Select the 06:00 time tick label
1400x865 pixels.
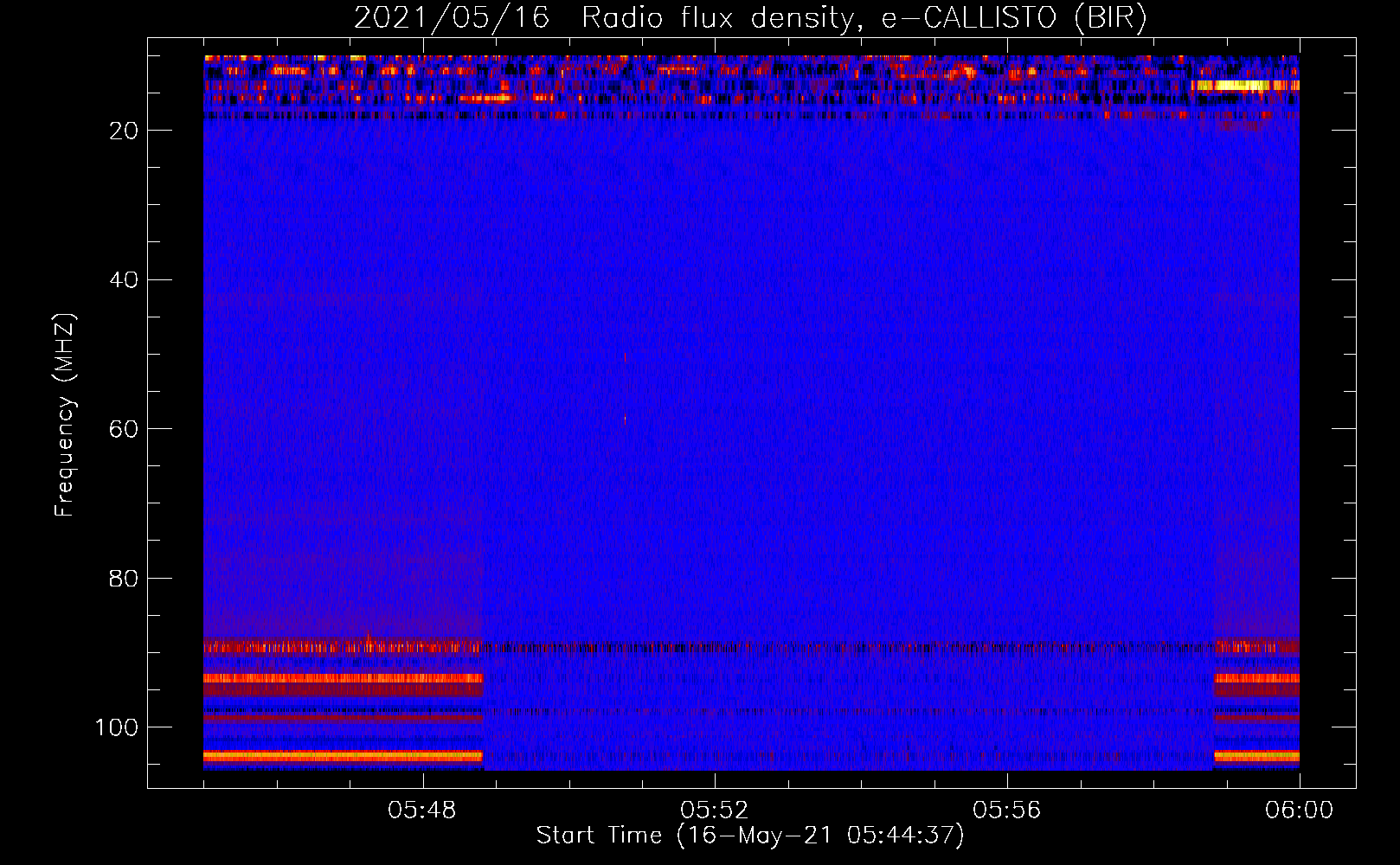pos(1299,811)
